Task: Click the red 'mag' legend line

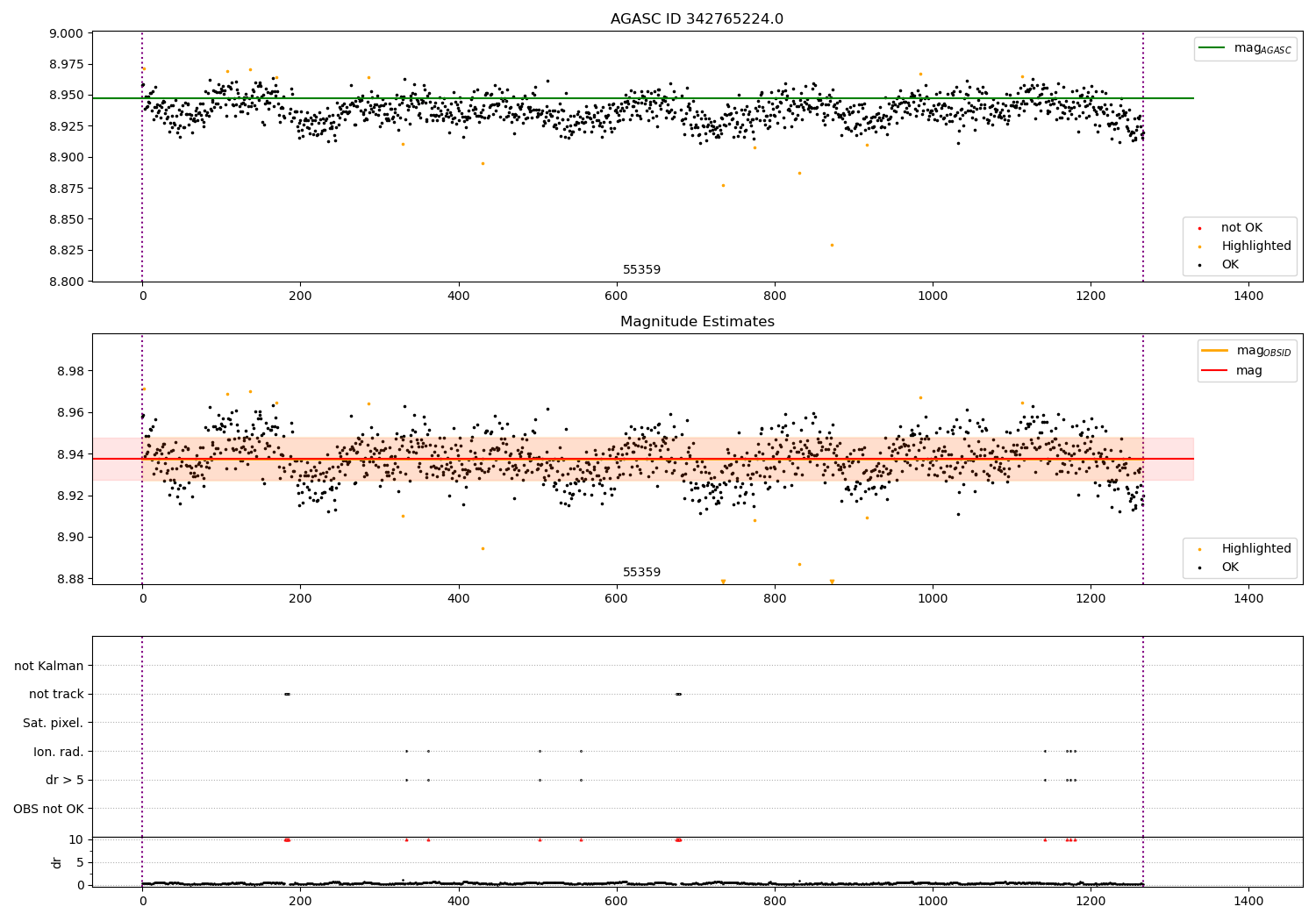Action: click(x=1215, y=371)
